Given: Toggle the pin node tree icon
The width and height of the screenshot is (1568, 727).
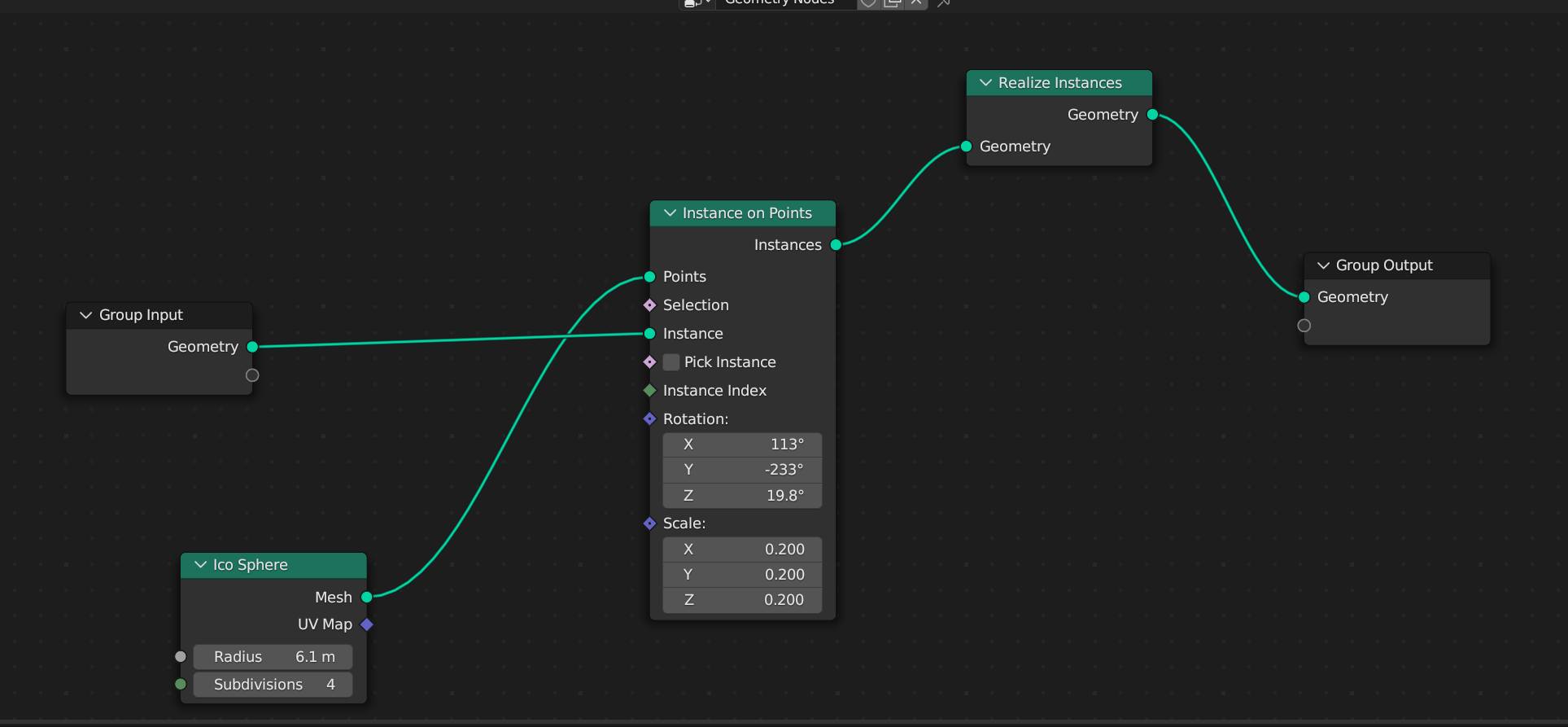Looking at the screenshot, I should tap(944, 3).
